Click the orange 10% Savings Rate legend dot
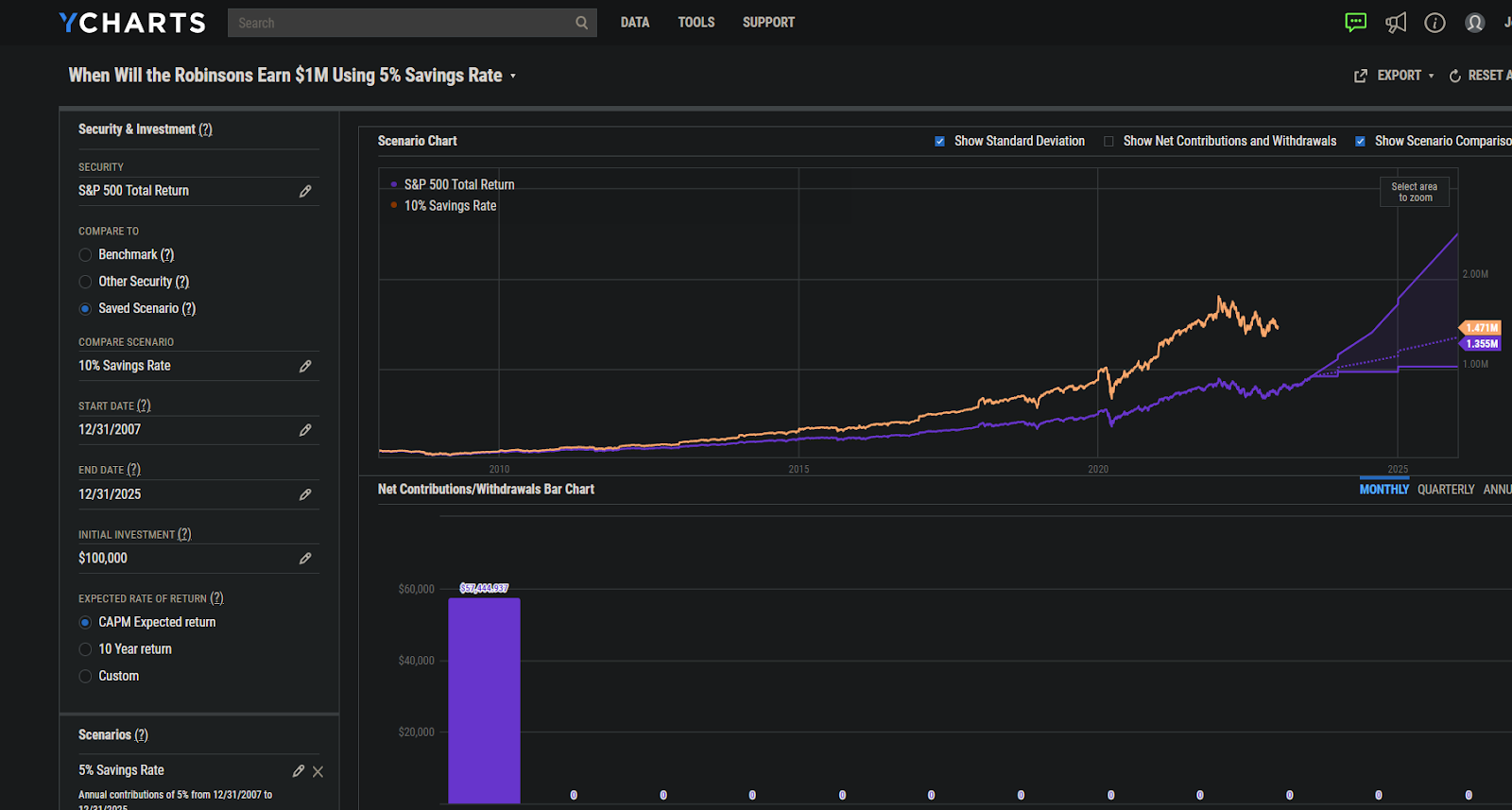Viewport: 1512px width, 810px height. 394,205
